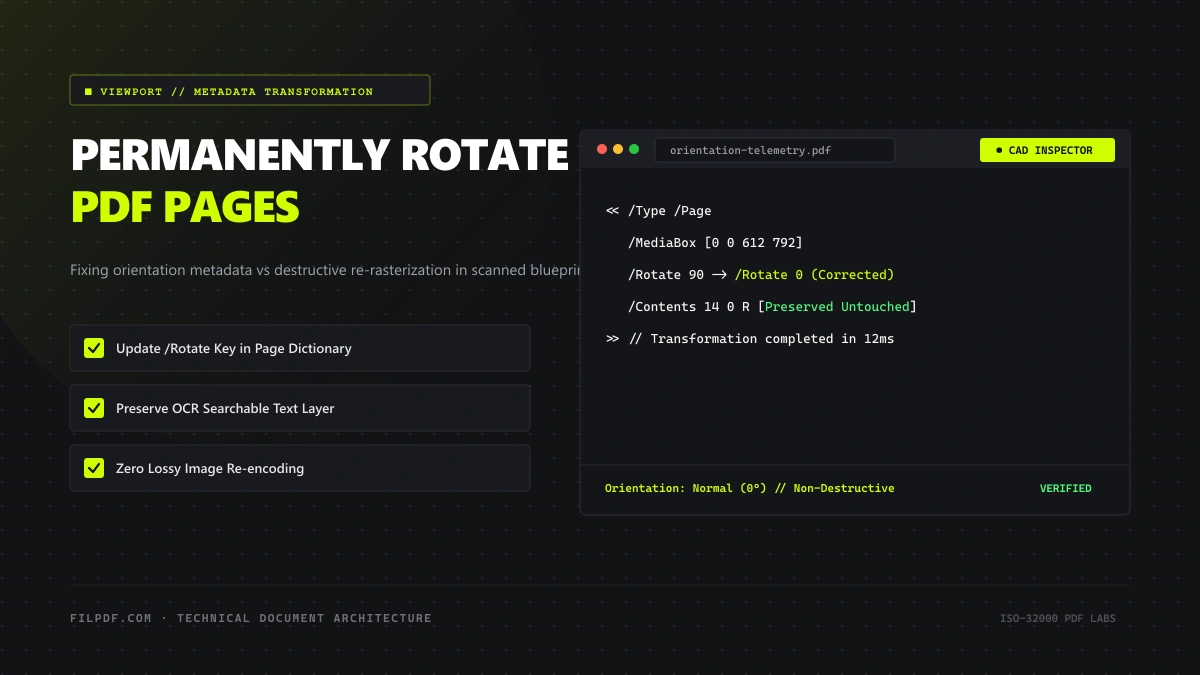Click the VERIFIED status label
Screen dimensions: 1200x675
pos(1065,489)
